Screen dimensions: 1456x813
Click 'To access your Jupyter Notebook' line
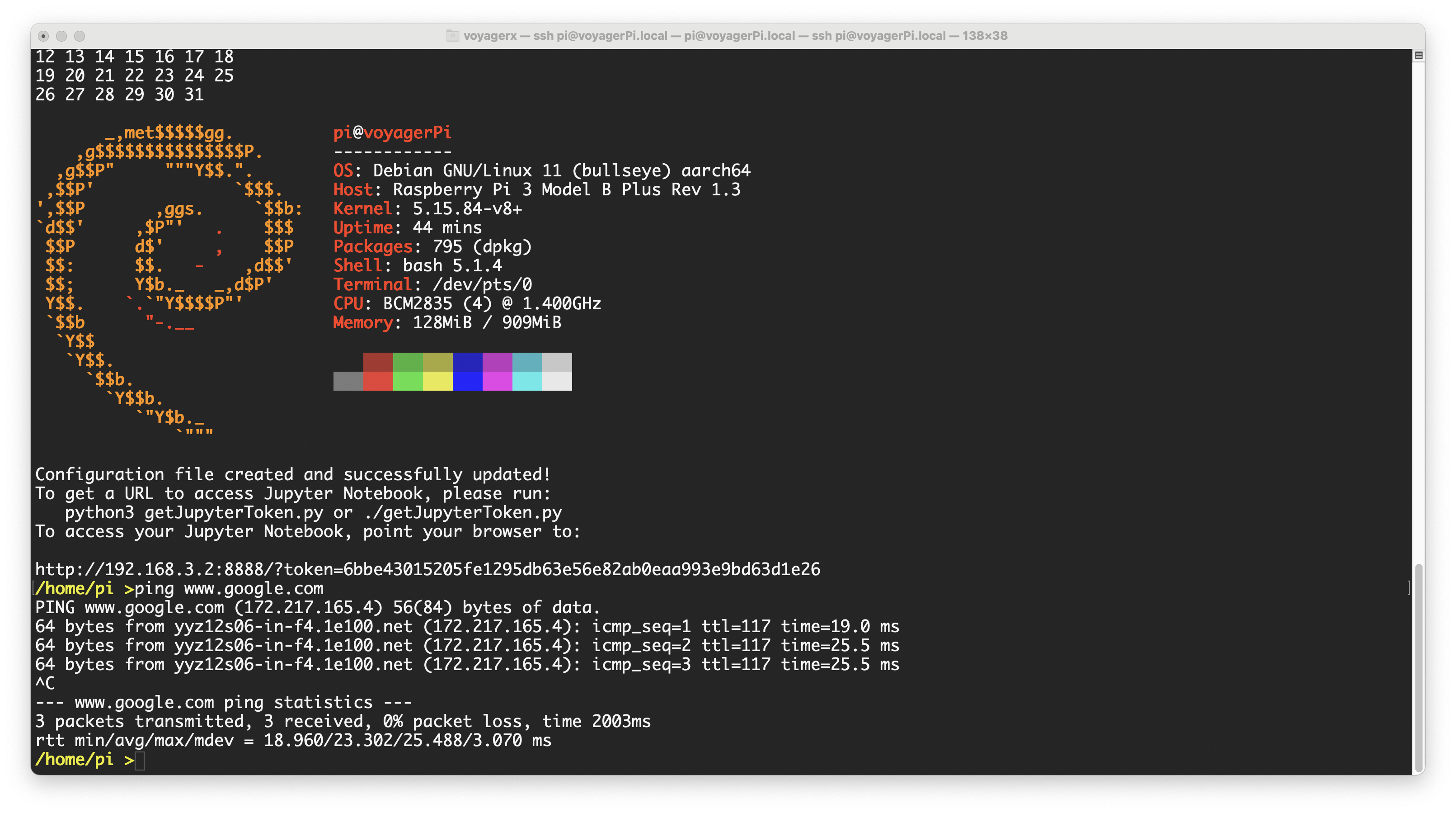(308, 531)
